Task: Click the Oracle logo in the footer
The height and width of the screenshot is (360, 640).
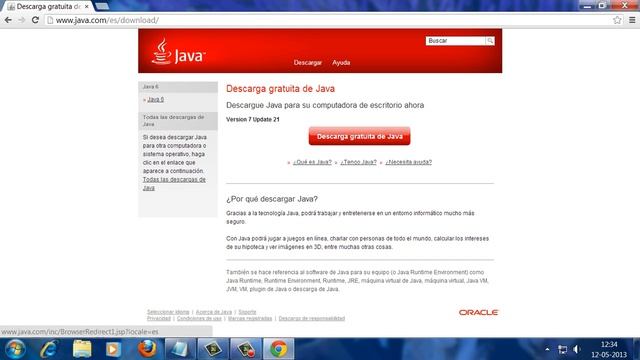Action: coord(478,312)
